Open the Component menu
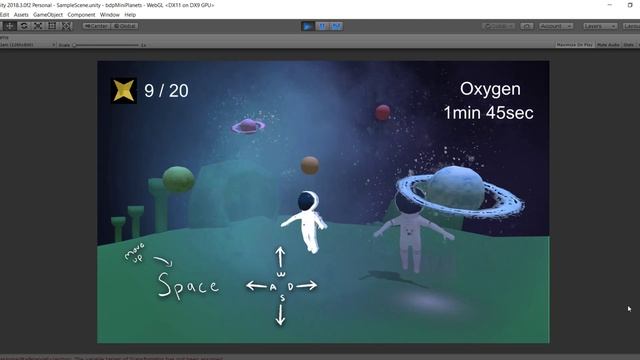 (x=81, y=15)
